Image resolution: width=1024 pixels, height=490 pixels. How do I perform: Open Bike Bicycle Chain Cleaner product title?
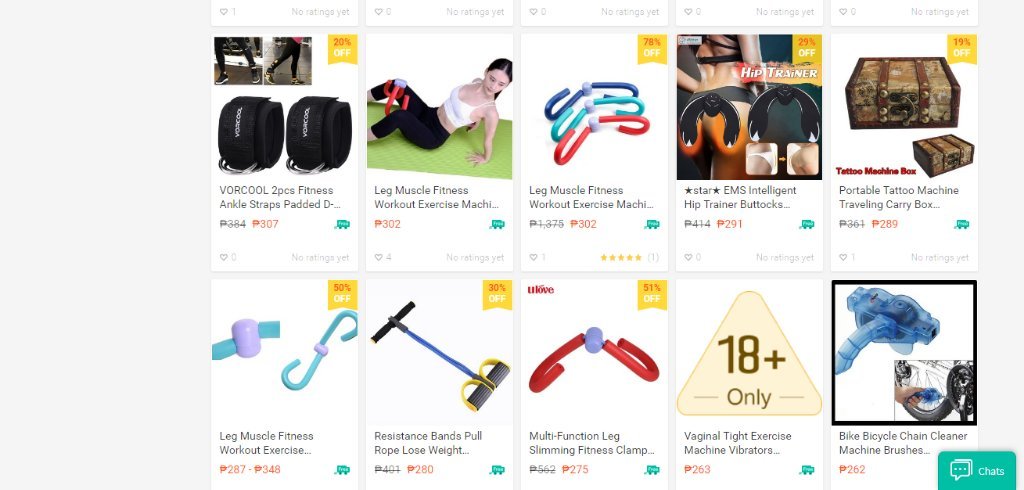point(903,443)
